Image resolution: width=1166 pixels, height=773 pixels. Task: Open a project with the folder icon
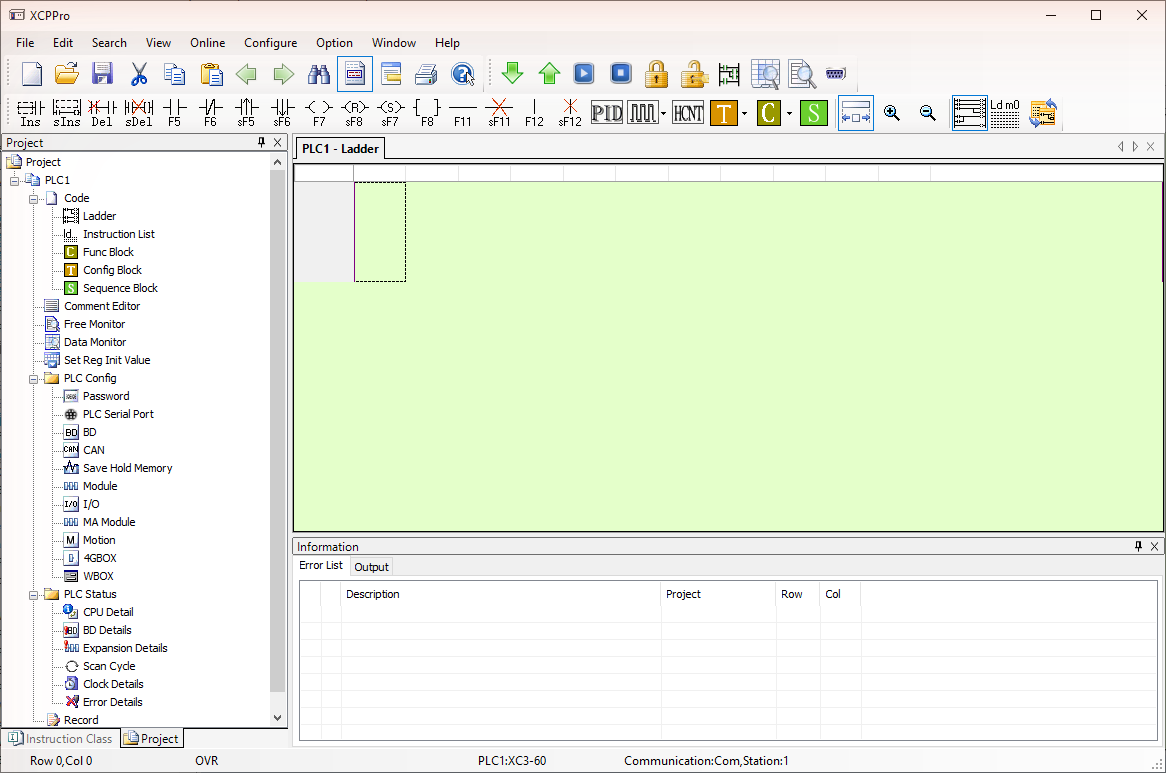pyautogui.click(x=67, y=74)
